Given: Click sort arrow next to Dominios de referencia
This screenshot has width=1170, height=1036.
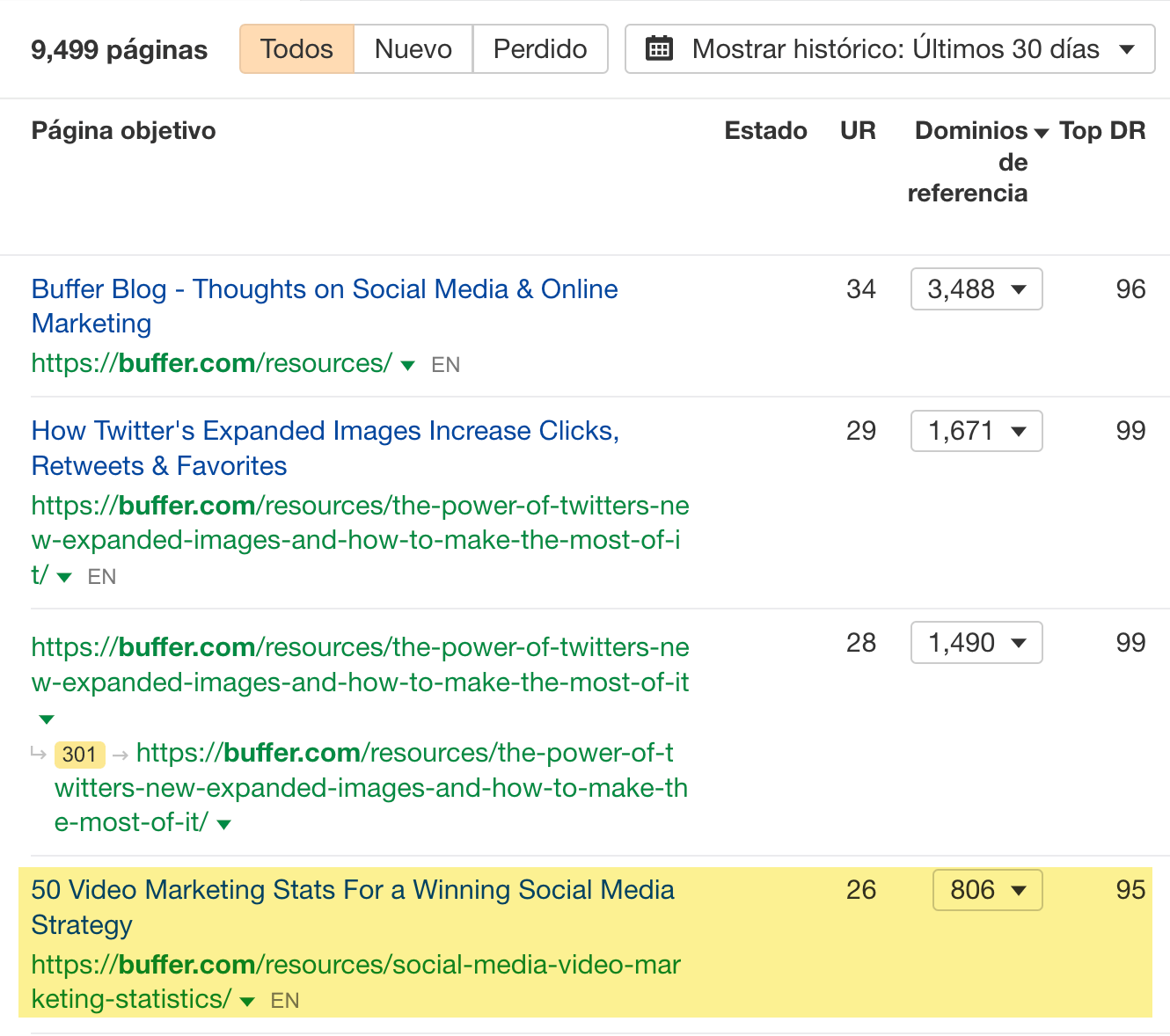Looking at the screenshot, I should coord(1042,133).
